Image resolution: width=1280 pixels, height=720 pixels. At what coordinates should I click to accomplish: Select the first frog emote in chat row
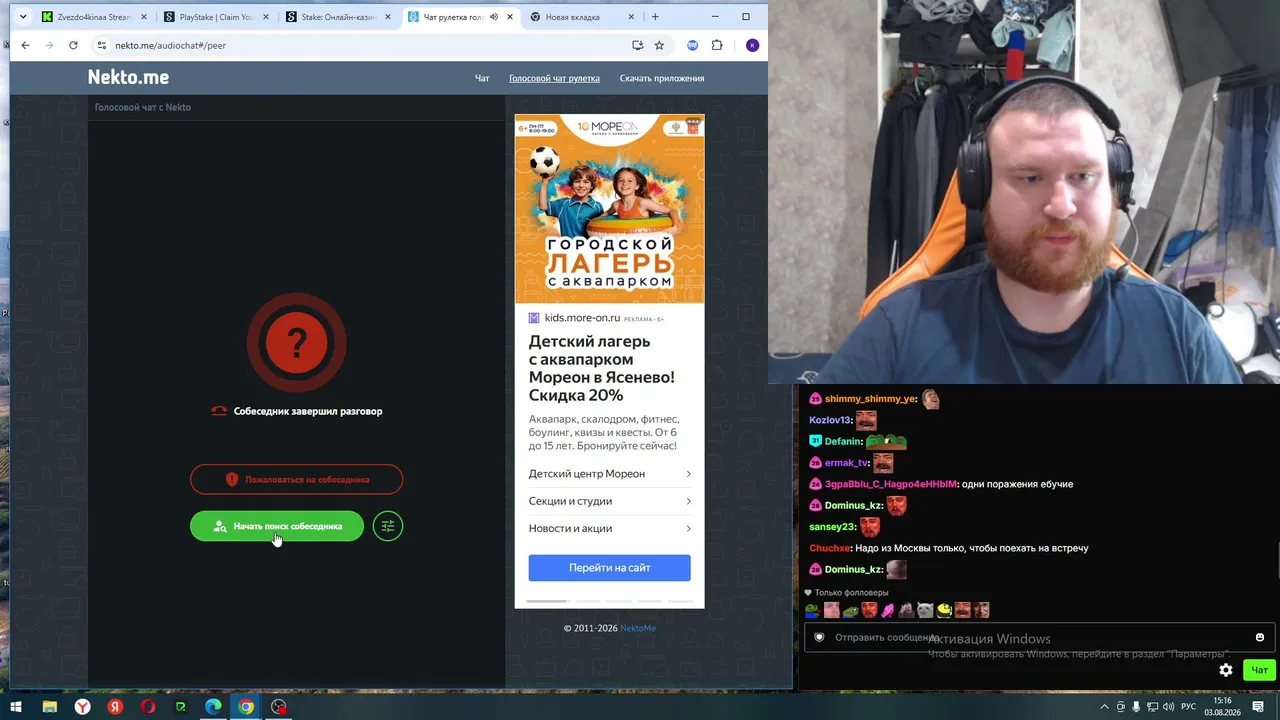812,610
